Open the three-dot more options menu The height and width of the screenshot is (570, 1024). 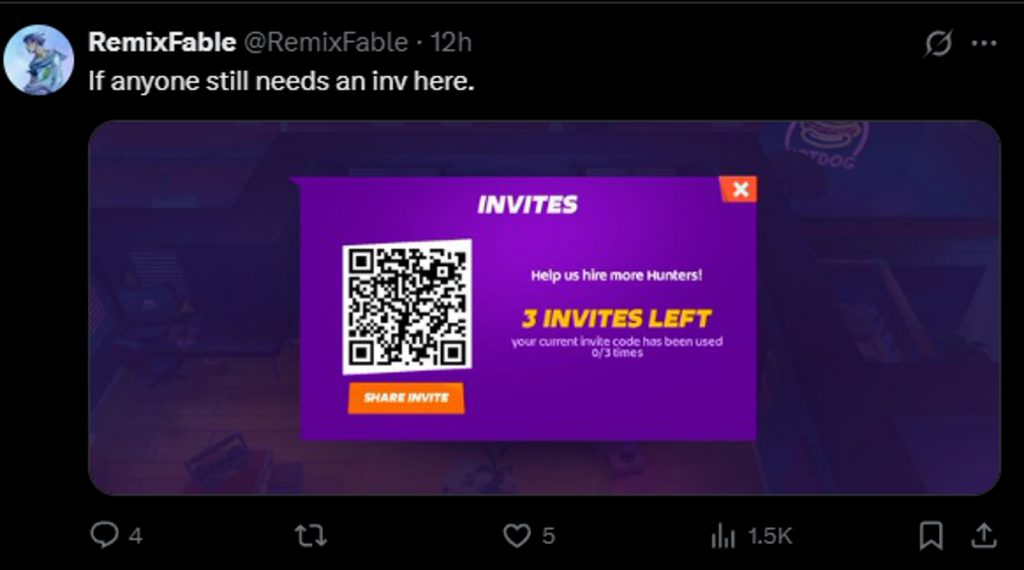(984, 43)
